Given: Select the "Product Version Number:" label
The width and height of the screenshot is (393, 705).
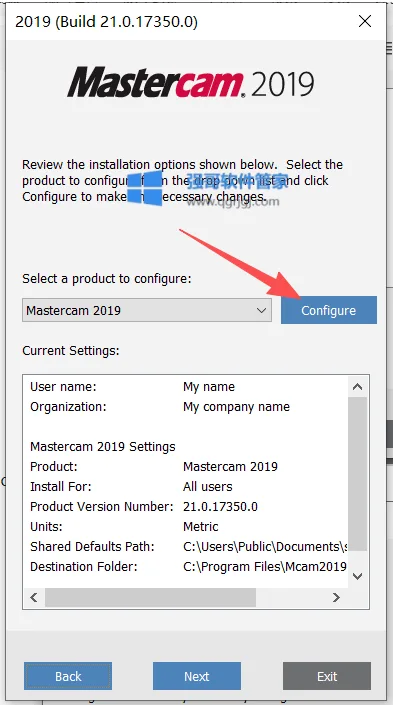Looking at the screenshot, I should coord(102,507).
